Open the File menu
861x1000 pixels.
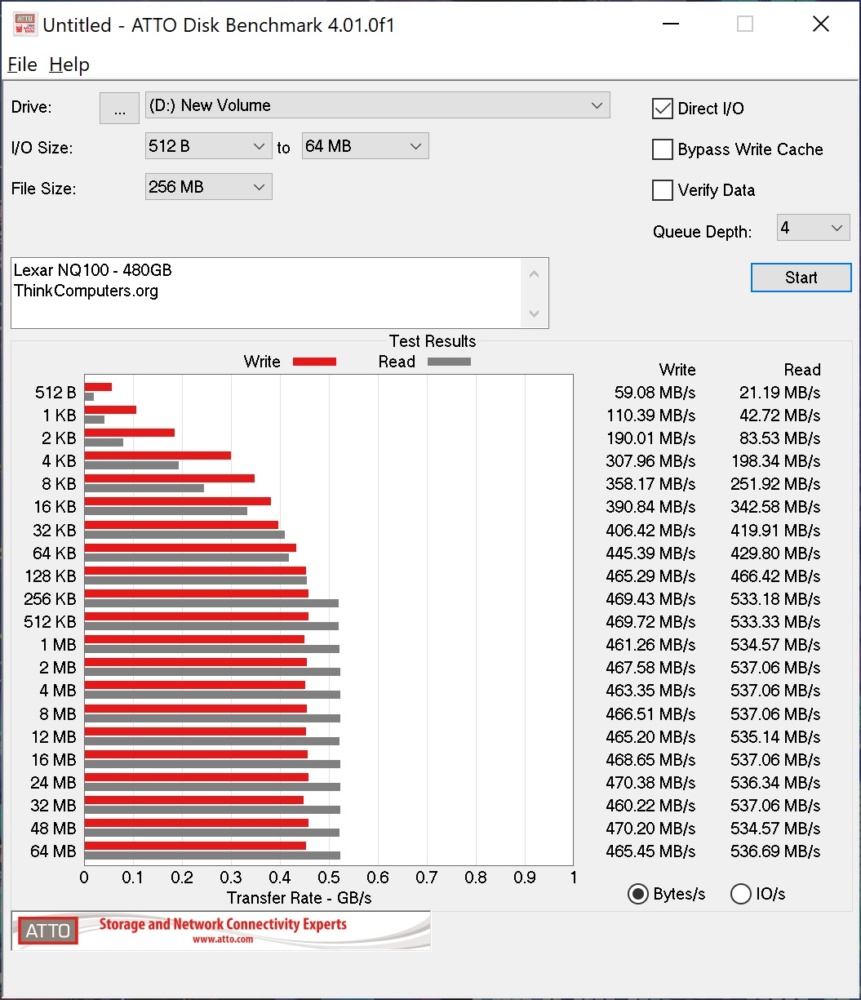pyautogui.click(x=22, y=64)
